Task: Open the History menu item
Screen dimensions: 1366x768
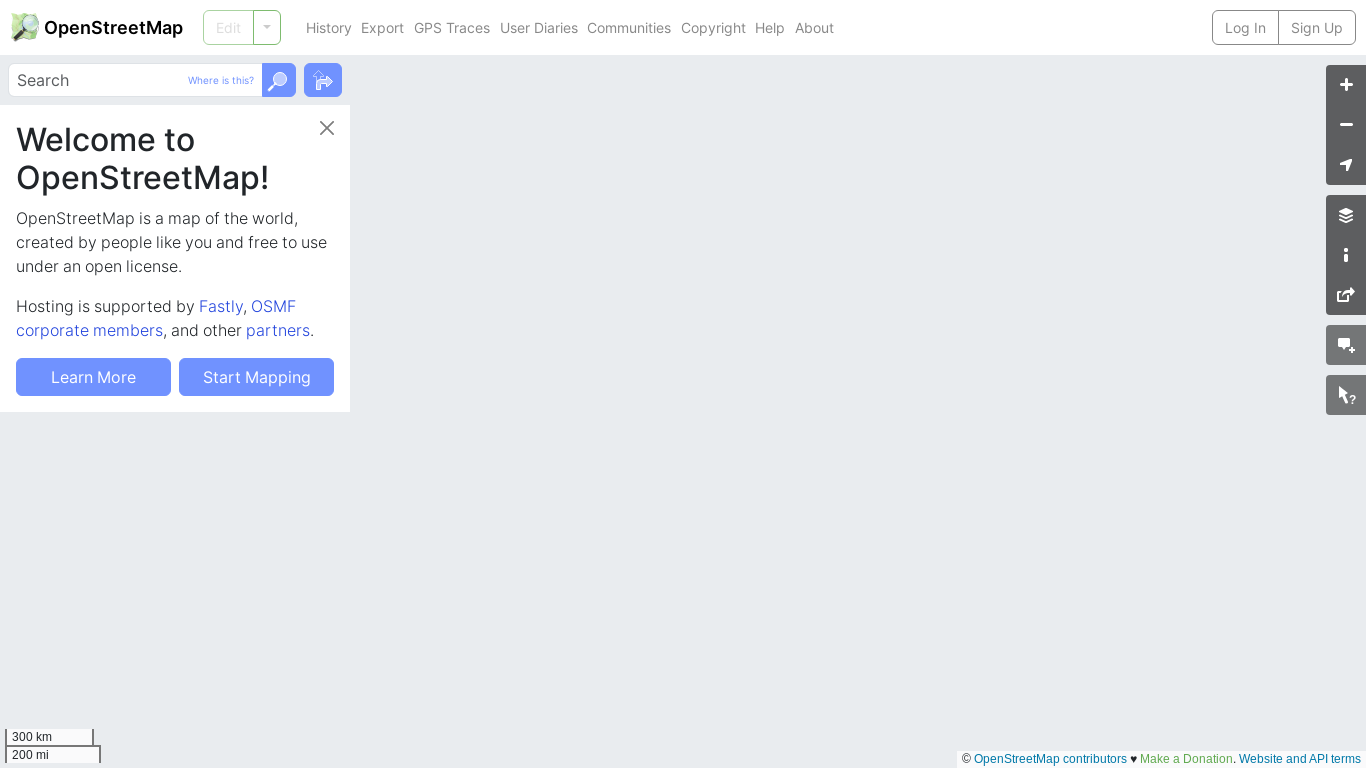Action: (x=329, y=28)
